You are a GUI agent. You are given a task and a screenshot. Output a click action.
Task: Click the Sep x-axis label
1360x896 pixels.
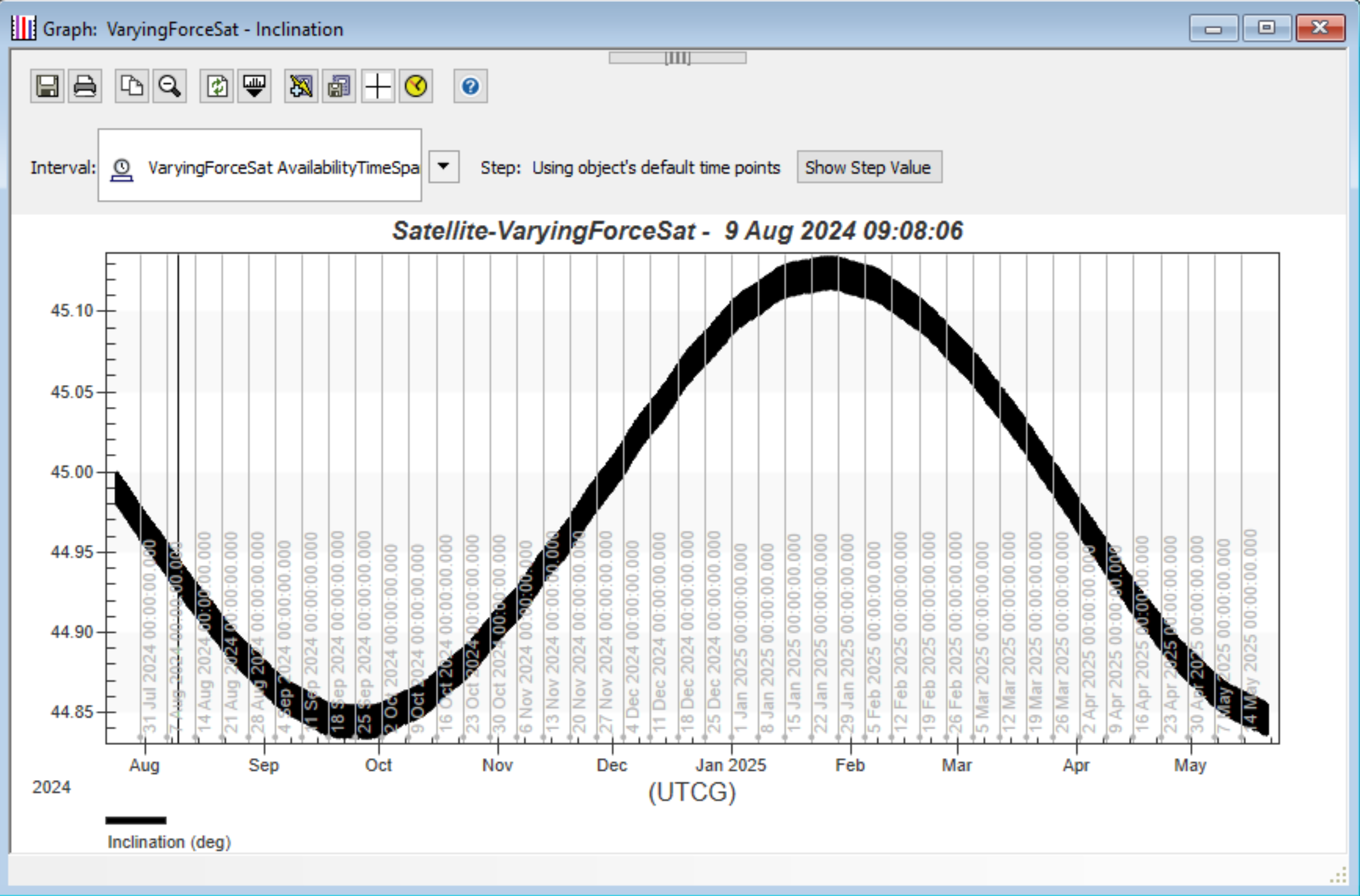263,766
